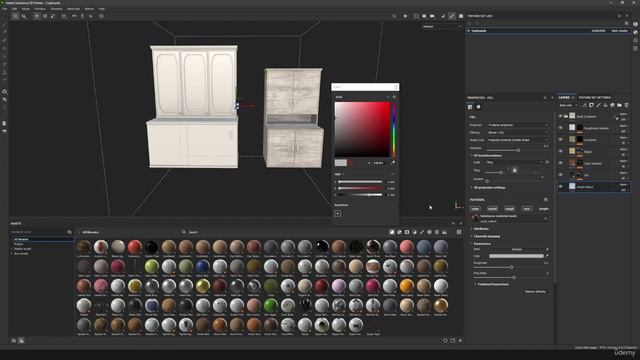Image resolution: width=640 pixels, height=360 pixels.
Task: Switch Assets panel grid view icon
Action: (x=459, y=232)
